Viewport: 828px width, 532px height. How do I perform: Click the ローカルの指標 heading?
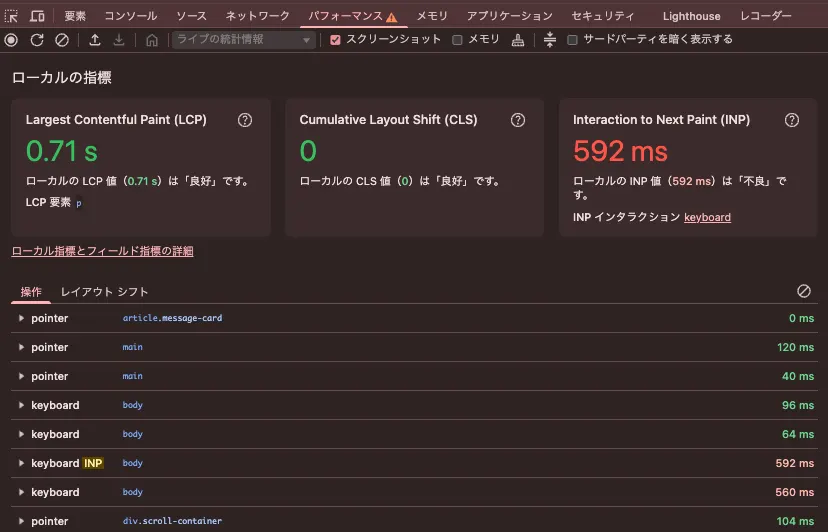[x=62, y=78]
